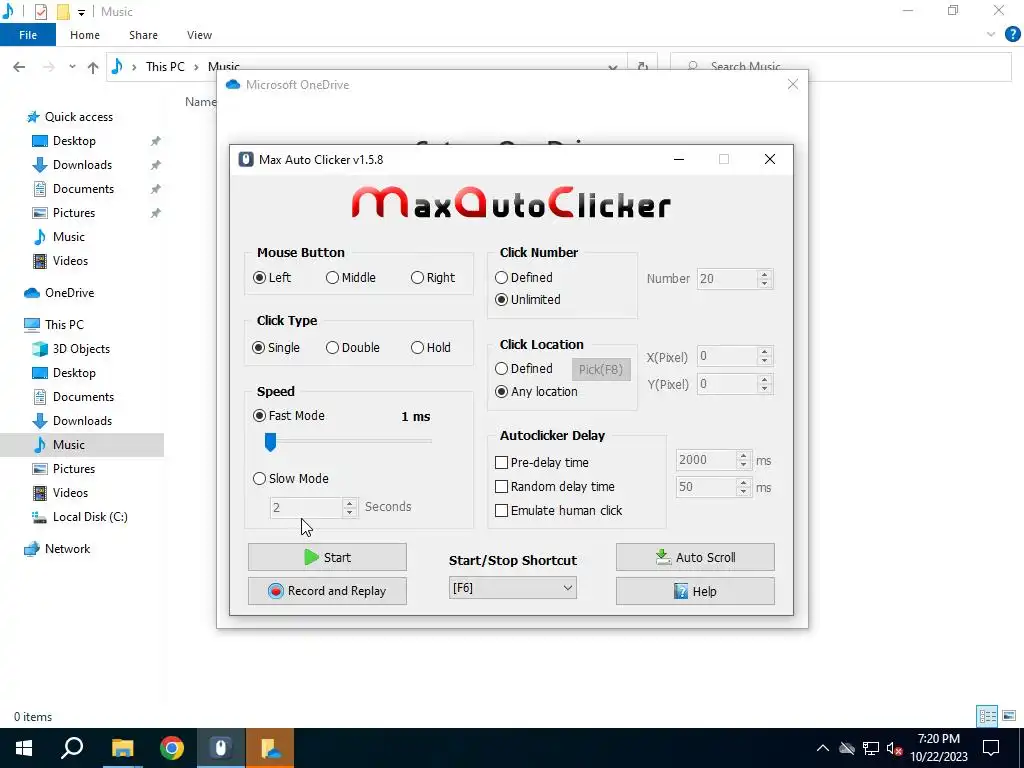Screen dimensions: 1024x768
Task: Select the Left mouse button radio
Action: [x=272, y=278]
